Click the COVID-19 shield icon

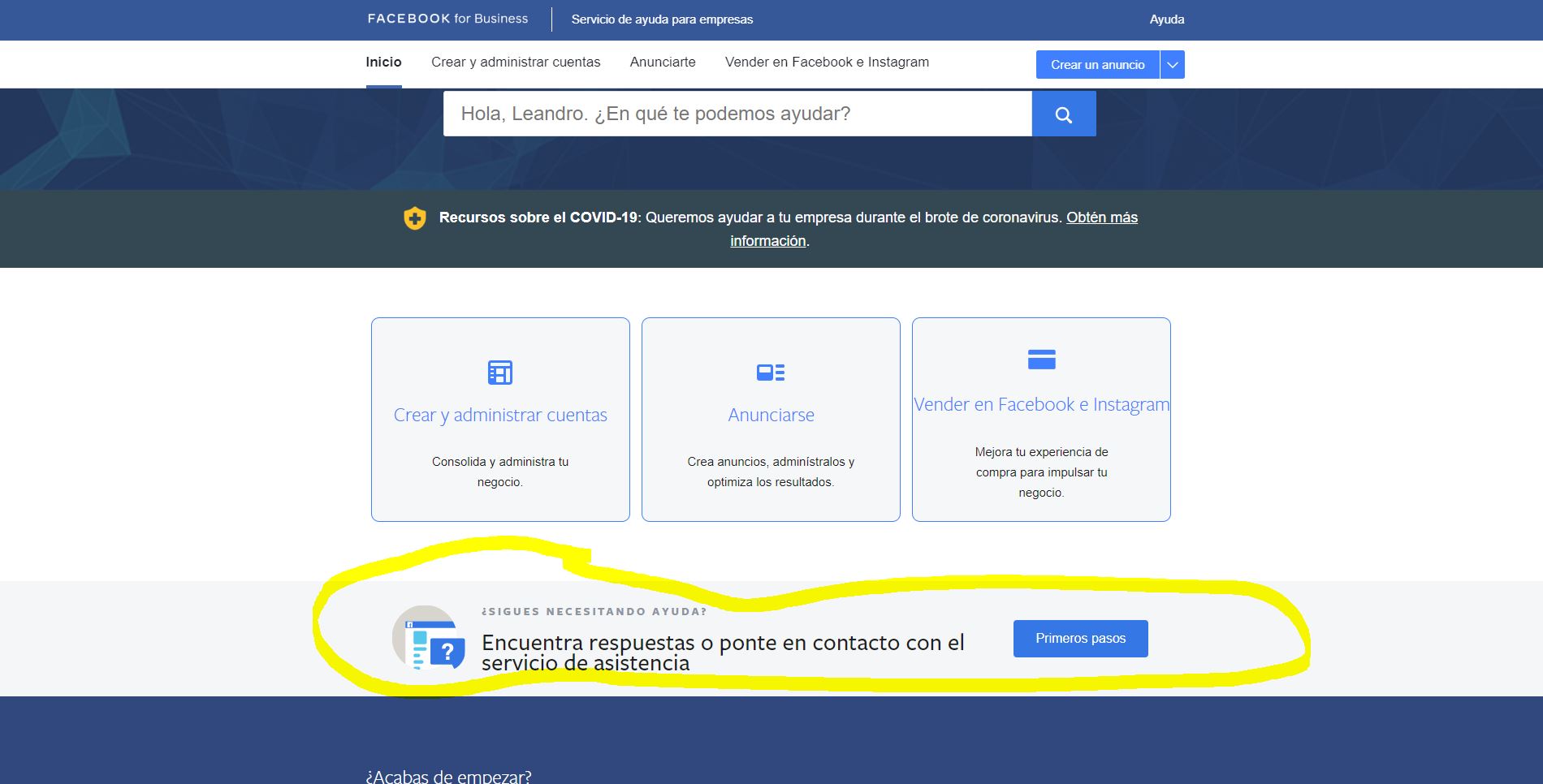(415, 218)
